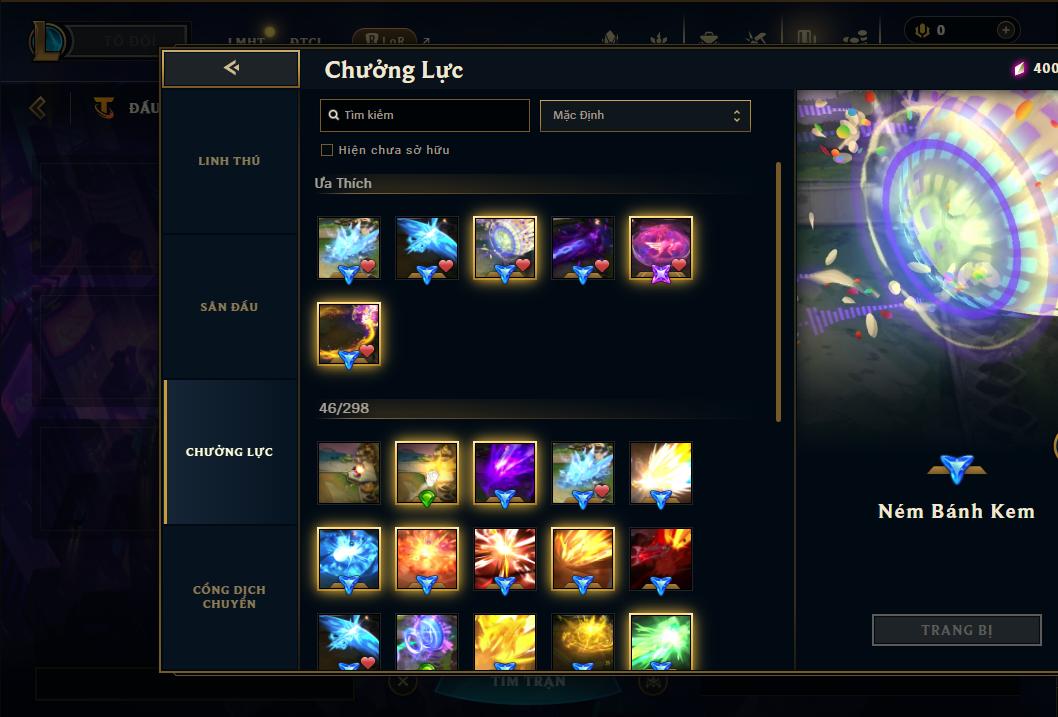Open the Mặc Định sort dropdown
The image size is (1058, 717).
[645, 115]
